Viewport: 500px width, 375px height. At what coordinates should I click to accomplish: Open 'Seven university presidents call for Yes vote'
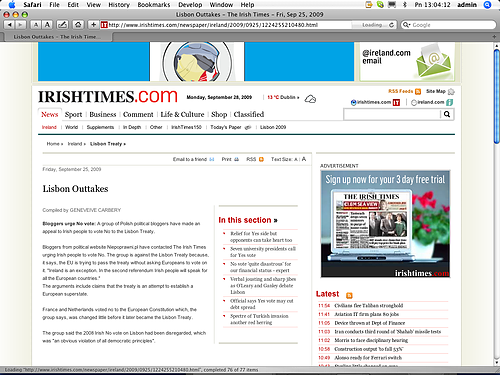click(263, 252)
